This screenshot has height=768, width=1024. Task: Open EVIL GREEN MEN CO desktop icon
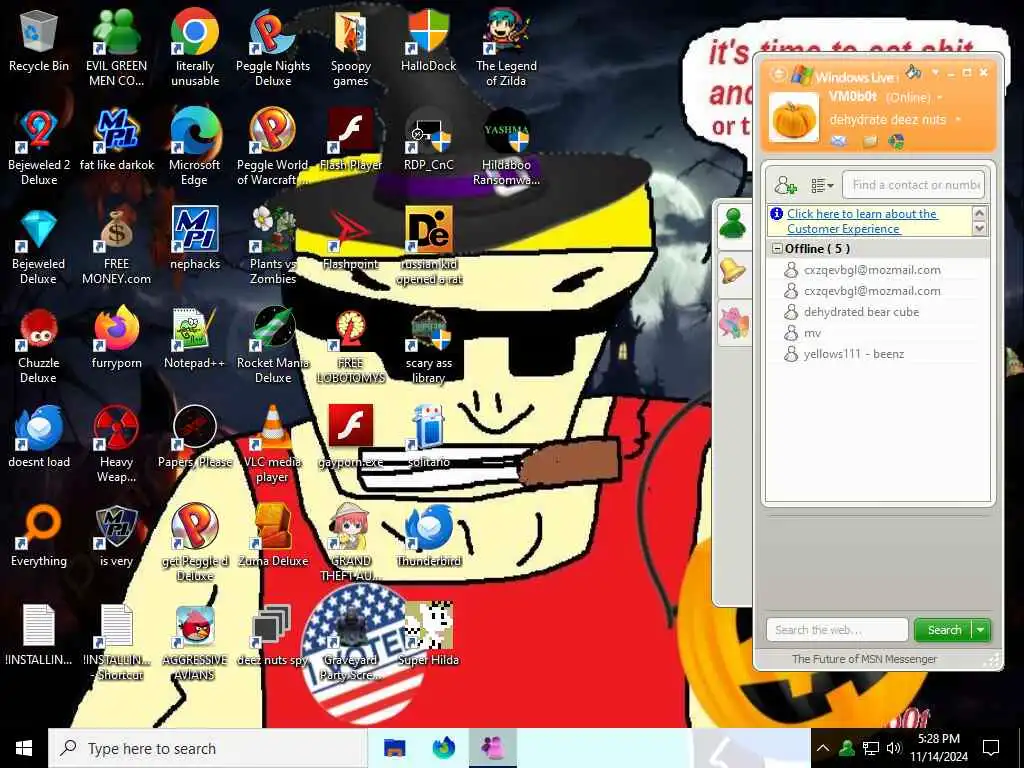tap(116, 48)
